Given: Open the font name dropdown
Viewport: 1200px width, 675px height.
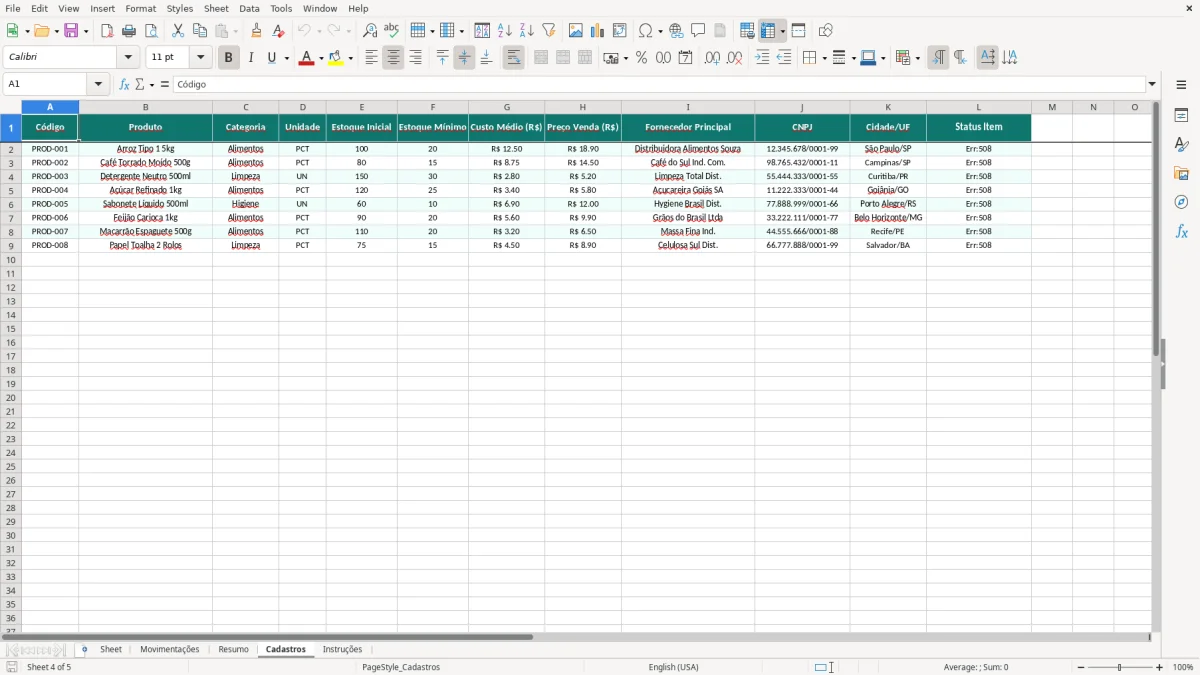Looking at the screenshot, I should pyautogui.click(x=128, y=58).
